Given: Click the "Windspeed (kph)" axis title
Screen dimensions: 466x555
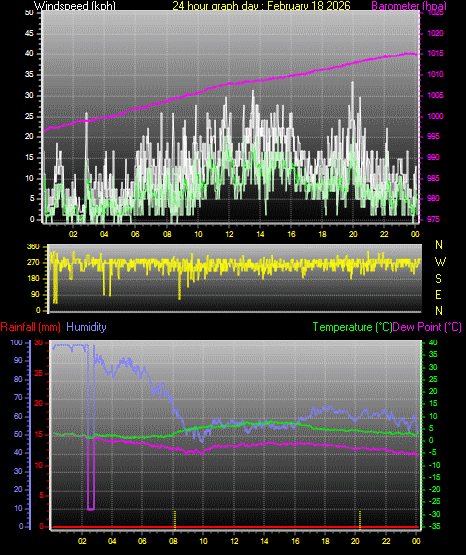Looking at the screenshot, I should [x=75, y=6].
